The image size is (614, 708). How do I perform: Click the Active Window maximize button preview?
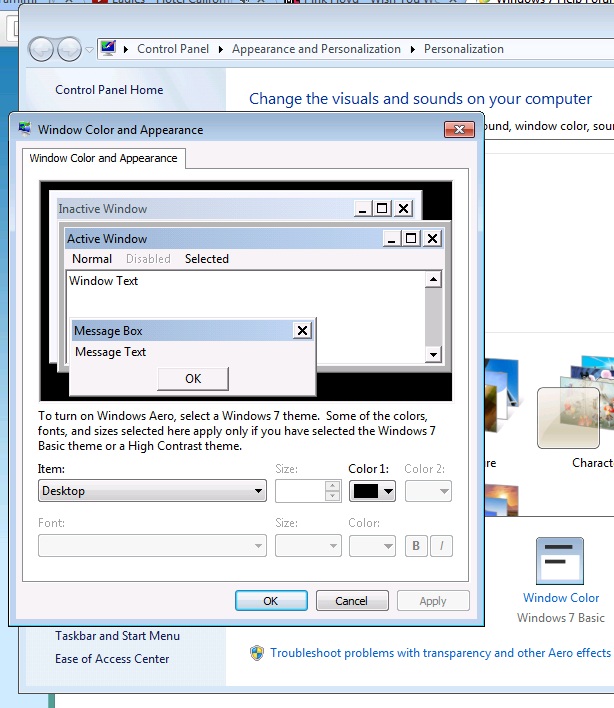[x=411, y=238]
